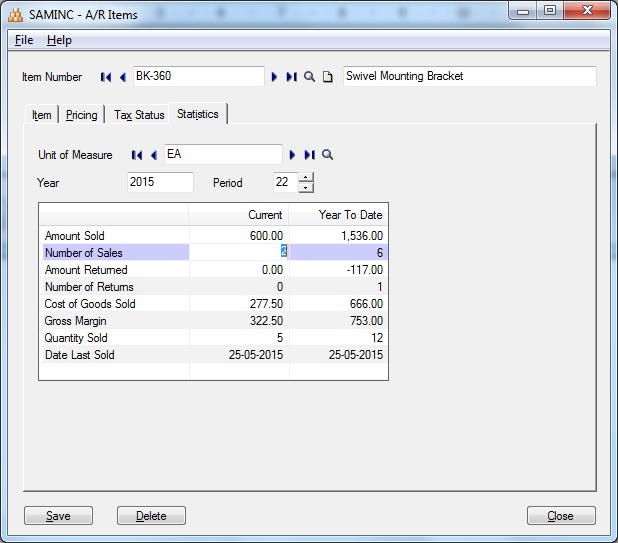Open the Unit of Measure finder
The height and width of the screenshot is (543, 618).
[x=327, y=155]
